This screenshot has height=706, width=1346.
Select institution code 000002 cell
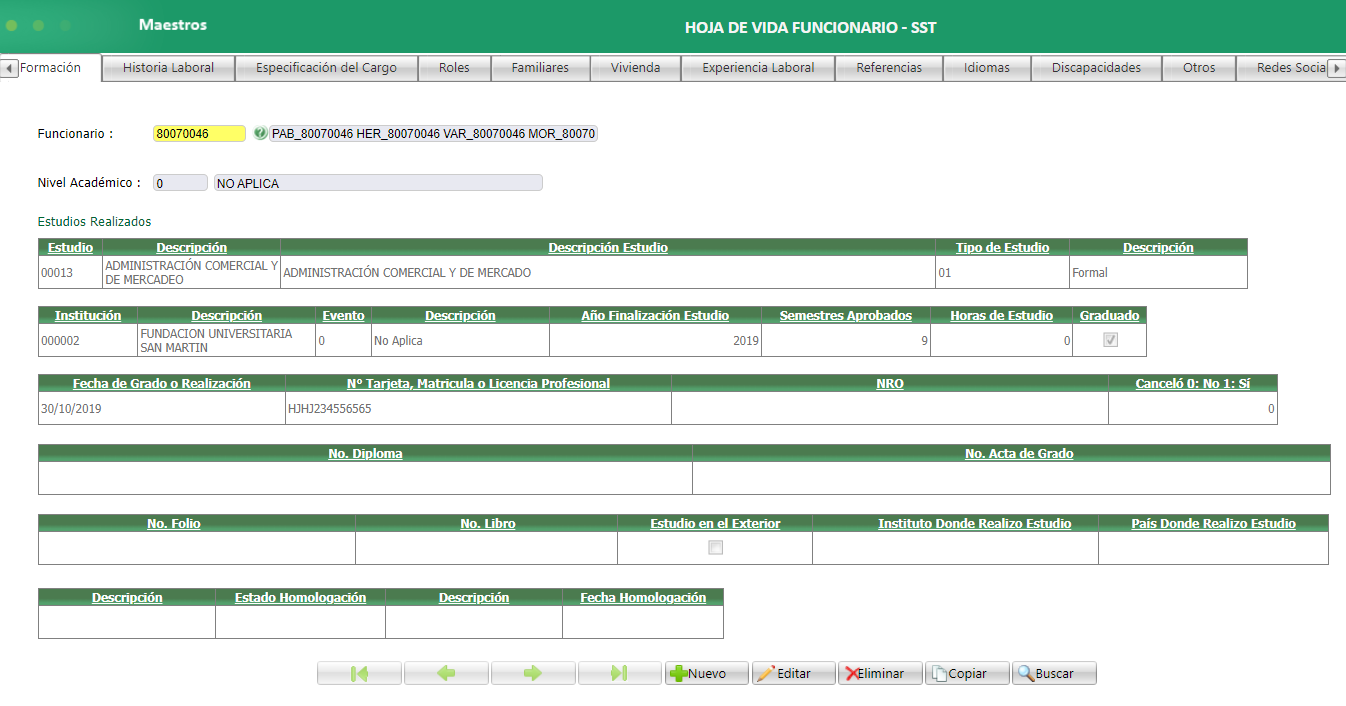[88, 340]
